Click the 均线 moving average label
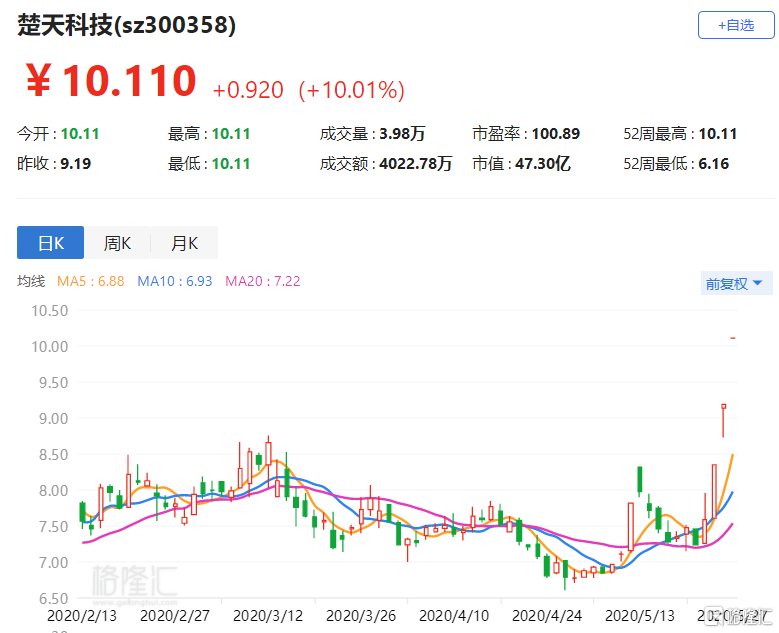The height and width of the screenshot is (633, 779). click(31, 281)
